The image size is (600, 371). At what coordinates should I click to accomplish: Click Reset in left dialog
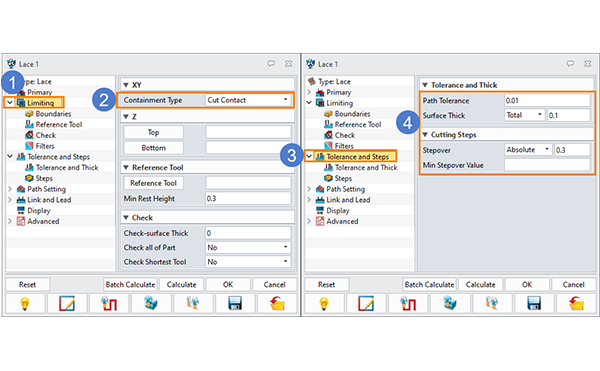(28, 285)
